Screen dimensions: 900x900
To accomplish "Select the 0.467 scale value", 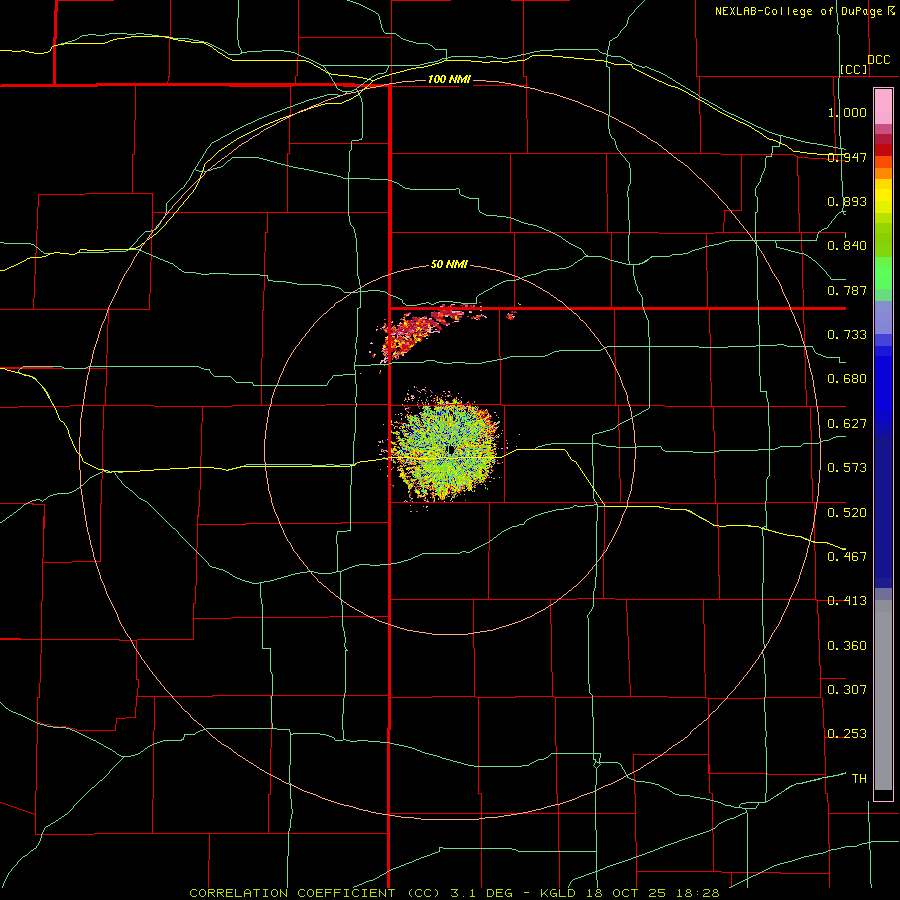I will (x=847, y=557).
